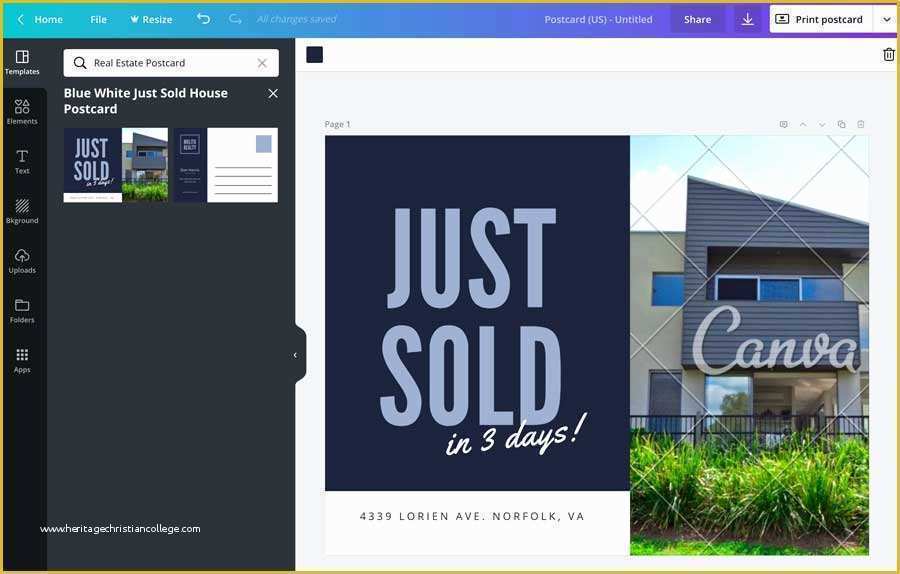The image size is (900, 574).
Task: Collapse the side panel with arrow handle
Action: click(298, 355)
